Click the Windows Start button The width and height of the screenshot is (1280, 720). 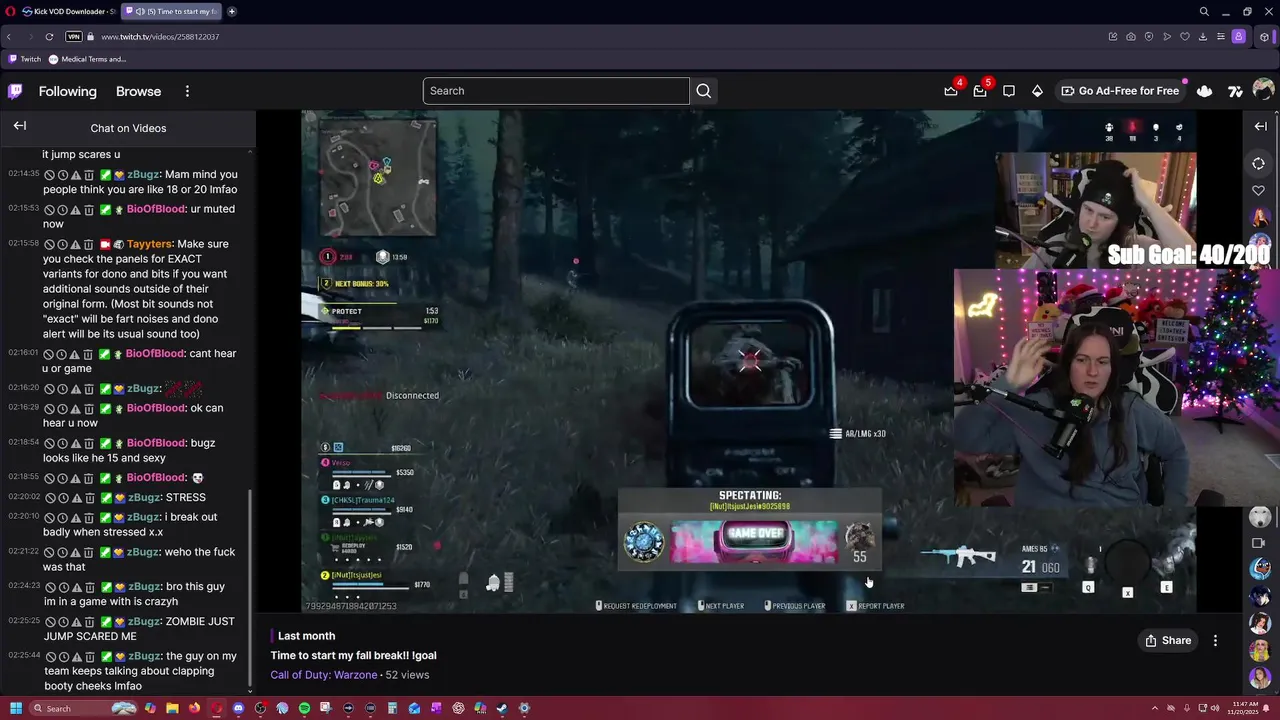pos(16,708)
